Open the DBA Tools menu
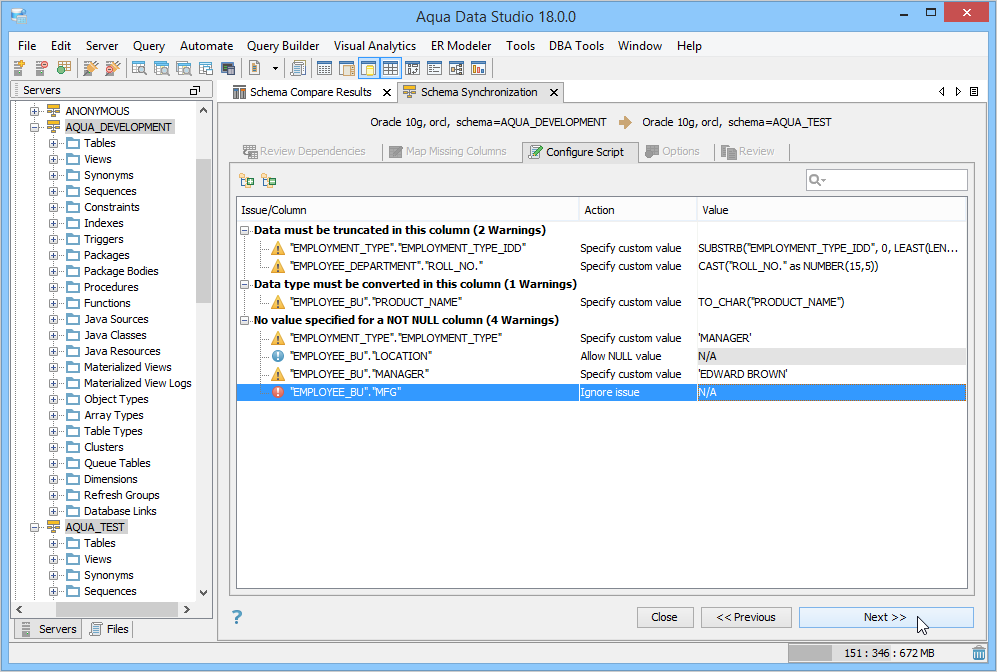Image resolution: width=997 pixels, height=672 pixels. (576, 46)
